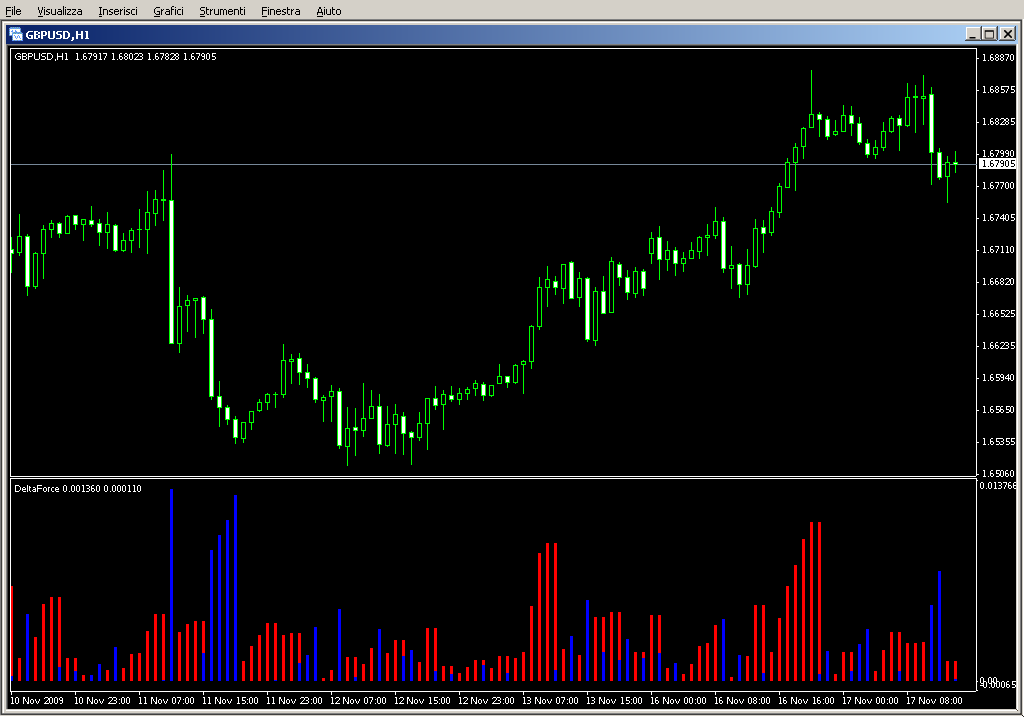Click the 1.66525 price scale value
The image size is (1024, 717).
999,313
